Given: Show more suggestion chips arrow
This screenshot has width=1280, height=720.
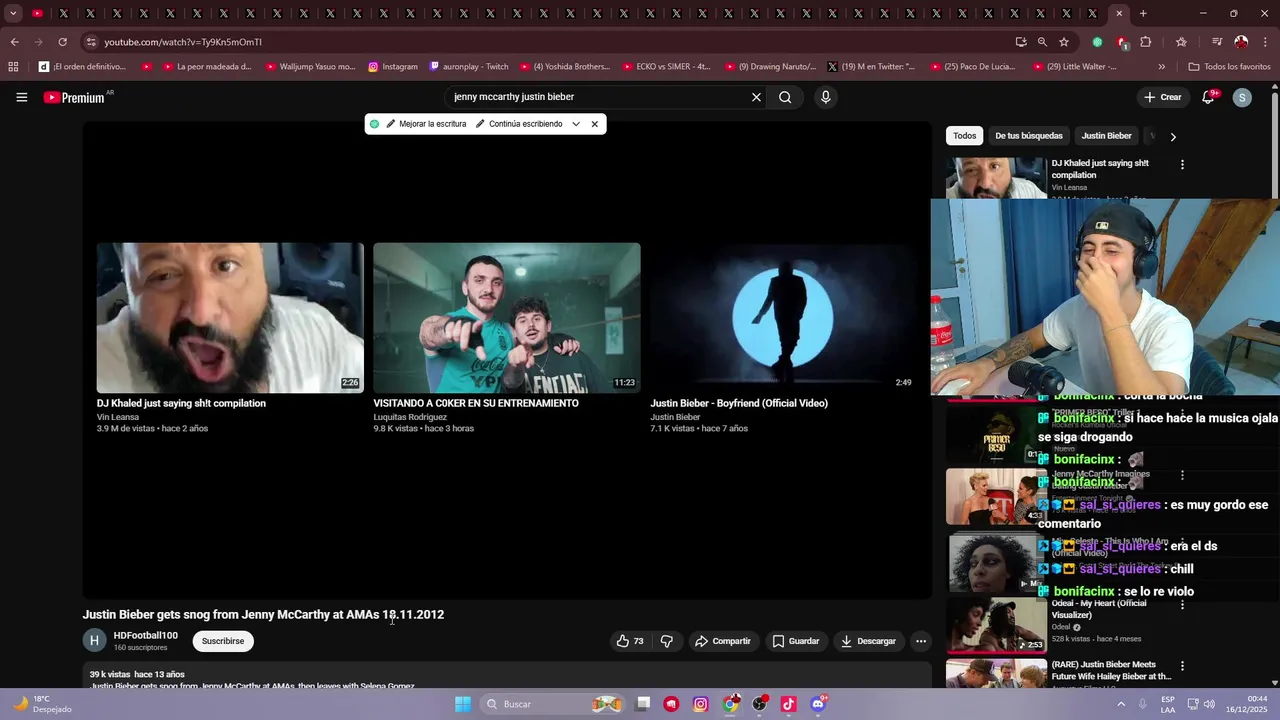Looking at the screenshot, I should (1173, 136).
